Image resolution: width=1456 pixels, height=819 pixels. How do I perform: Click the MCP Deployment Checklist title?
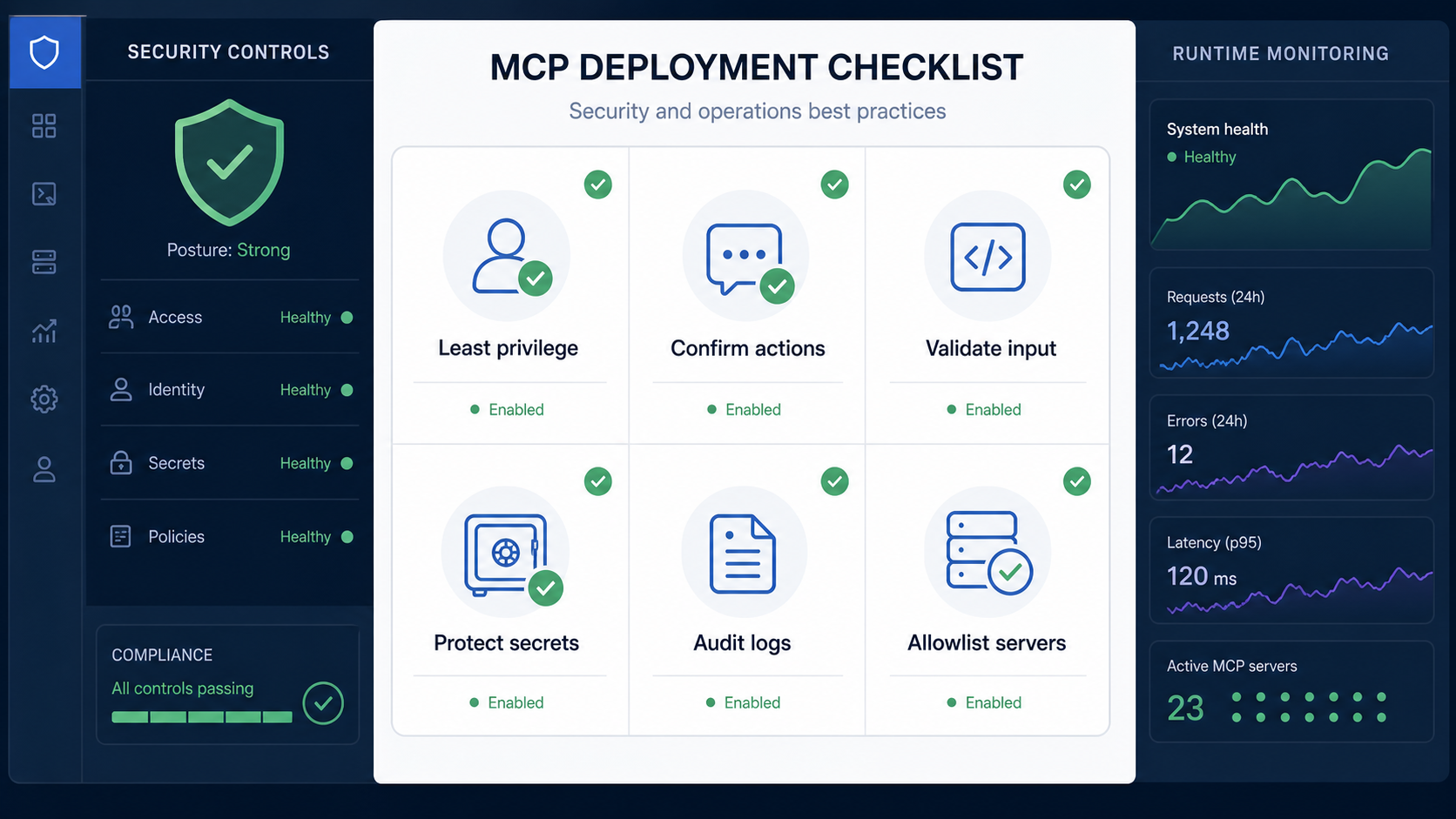click(756, 68)
